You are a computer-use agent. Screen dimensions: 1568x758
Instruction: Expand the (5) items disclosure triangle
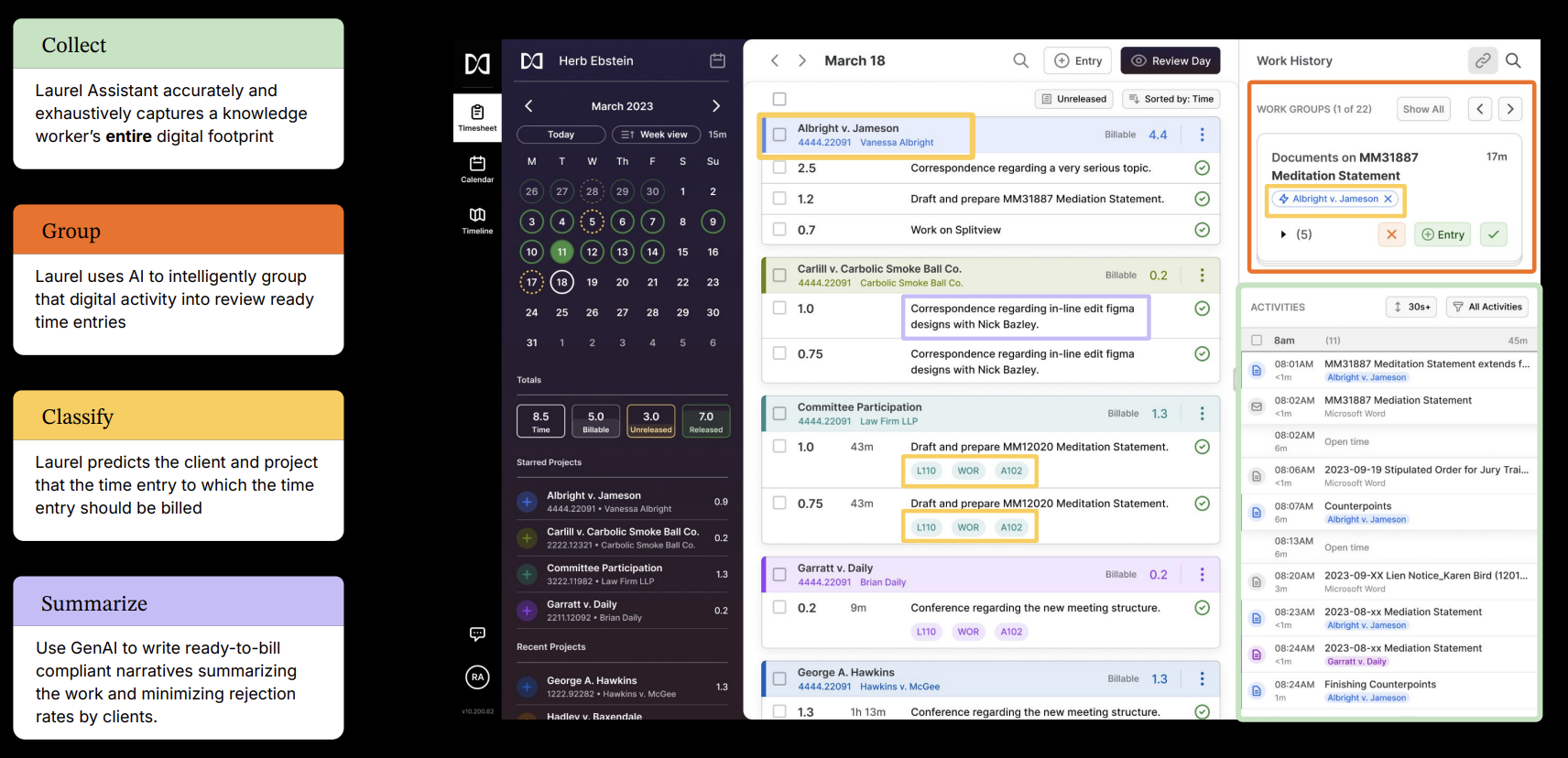click(x=1283, y=234)
